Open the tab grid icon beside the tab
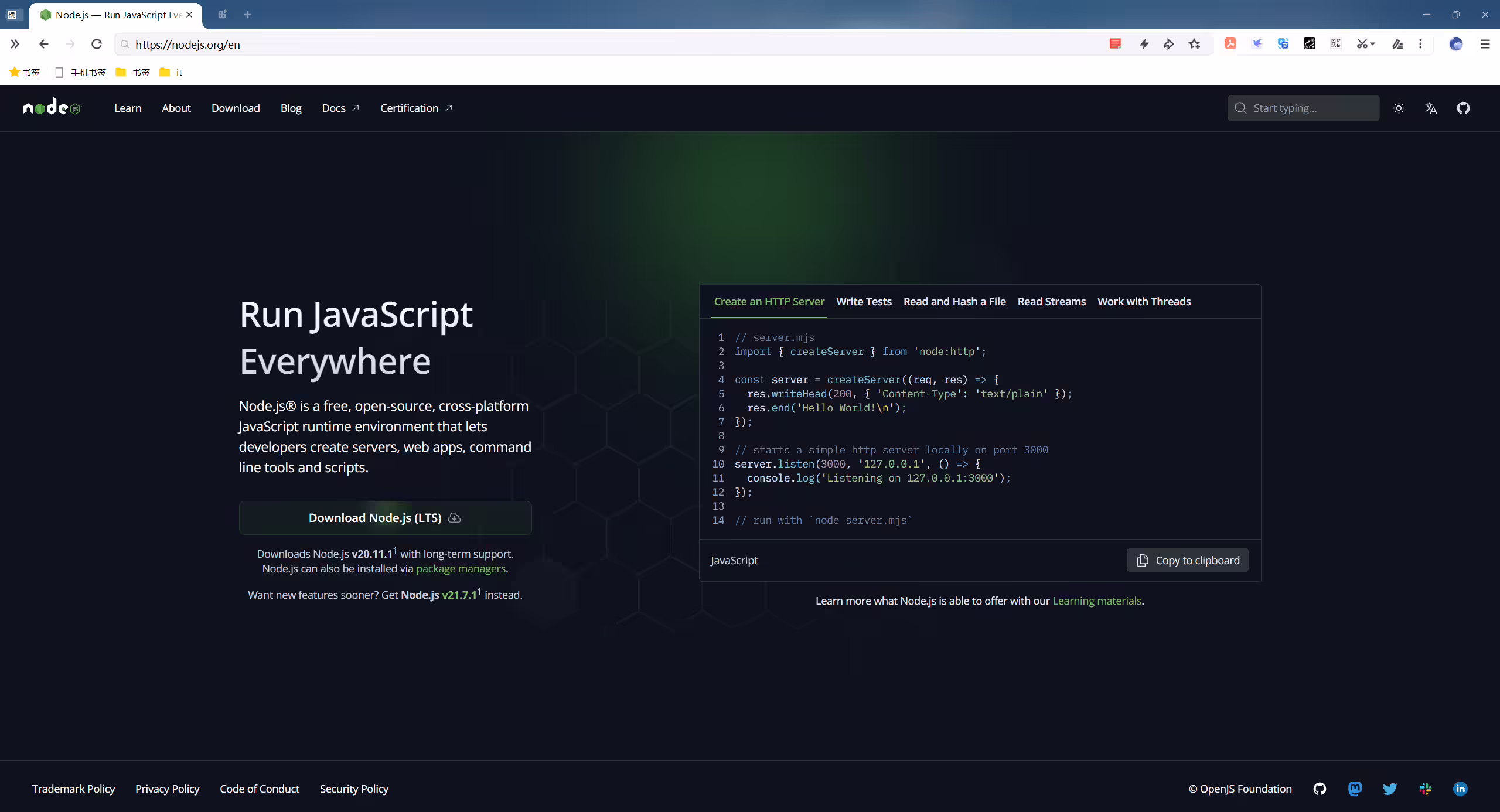1500x812 pixels. (x=222, y=15)
